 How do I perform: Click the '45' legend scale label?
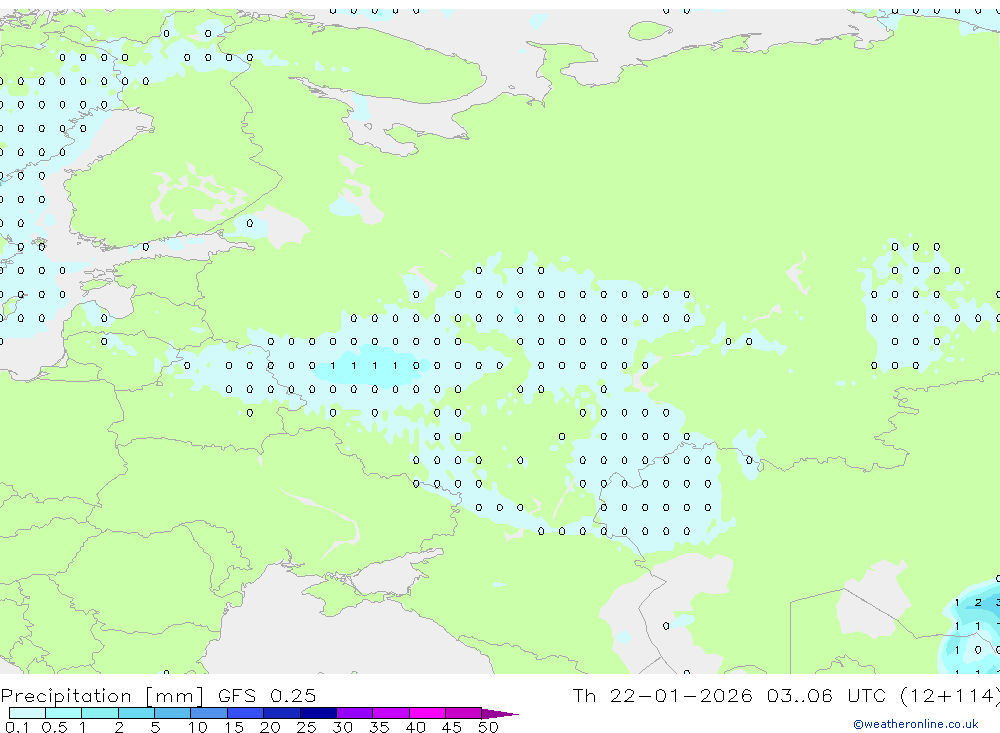(x=452, y=727)
